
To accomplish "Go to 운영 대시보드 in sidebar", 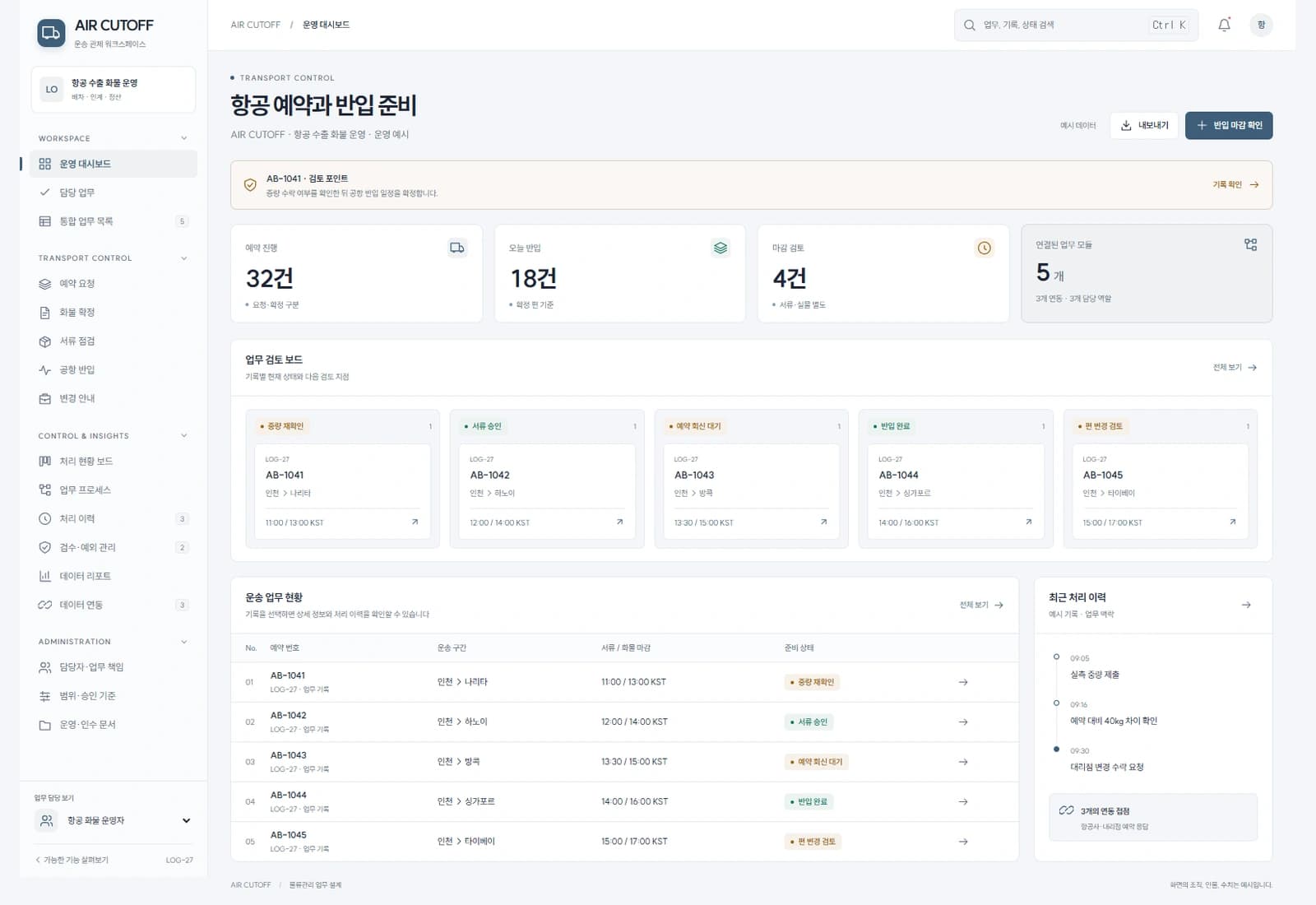I will pos(114,164).
